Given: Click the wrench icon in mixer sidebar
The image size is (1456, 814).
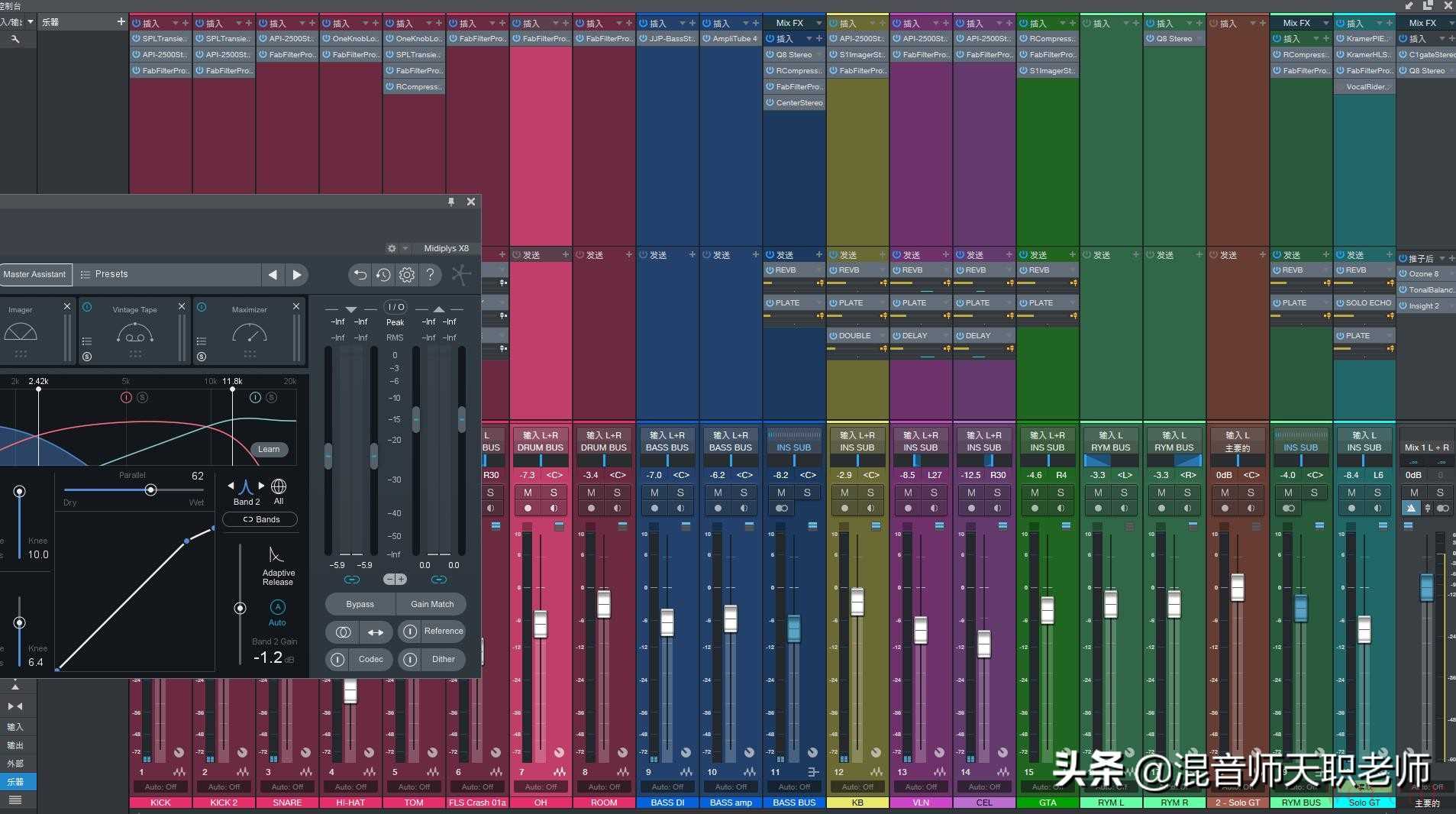Looking at the screenshot, I should coord(15,39).
